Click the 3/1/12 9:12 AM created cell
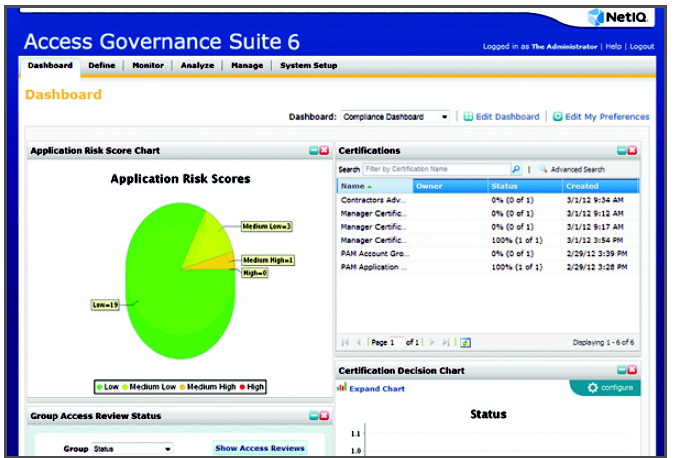Image resolution: width=677 pixels, height=458 pixels. (x=595, y=213)
